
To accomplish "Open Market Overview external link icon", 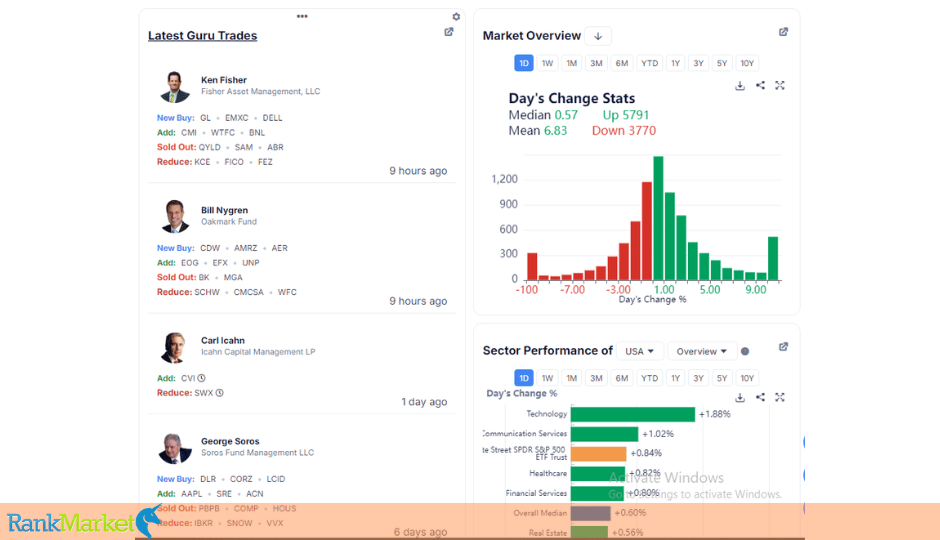I will 783,32.
